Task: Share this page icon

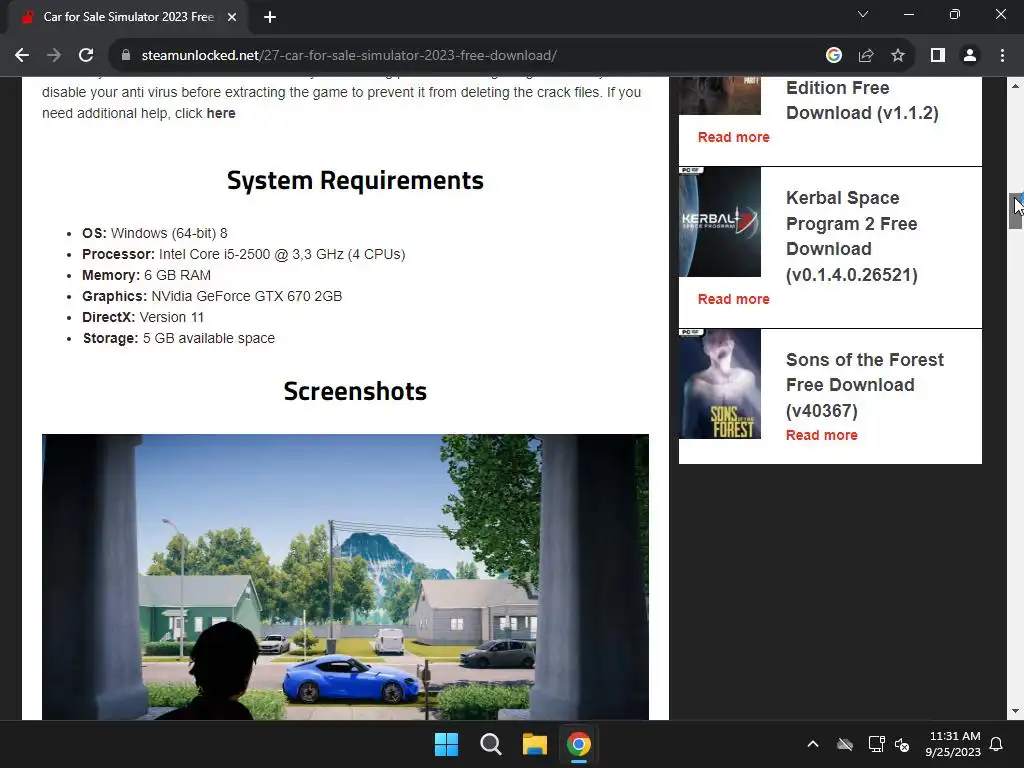Action: click(x=866, y=56)
